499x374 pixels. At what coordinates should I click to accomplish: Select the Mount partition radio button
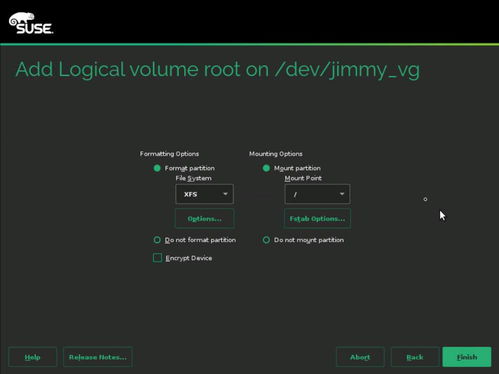(x=266, y=168)
